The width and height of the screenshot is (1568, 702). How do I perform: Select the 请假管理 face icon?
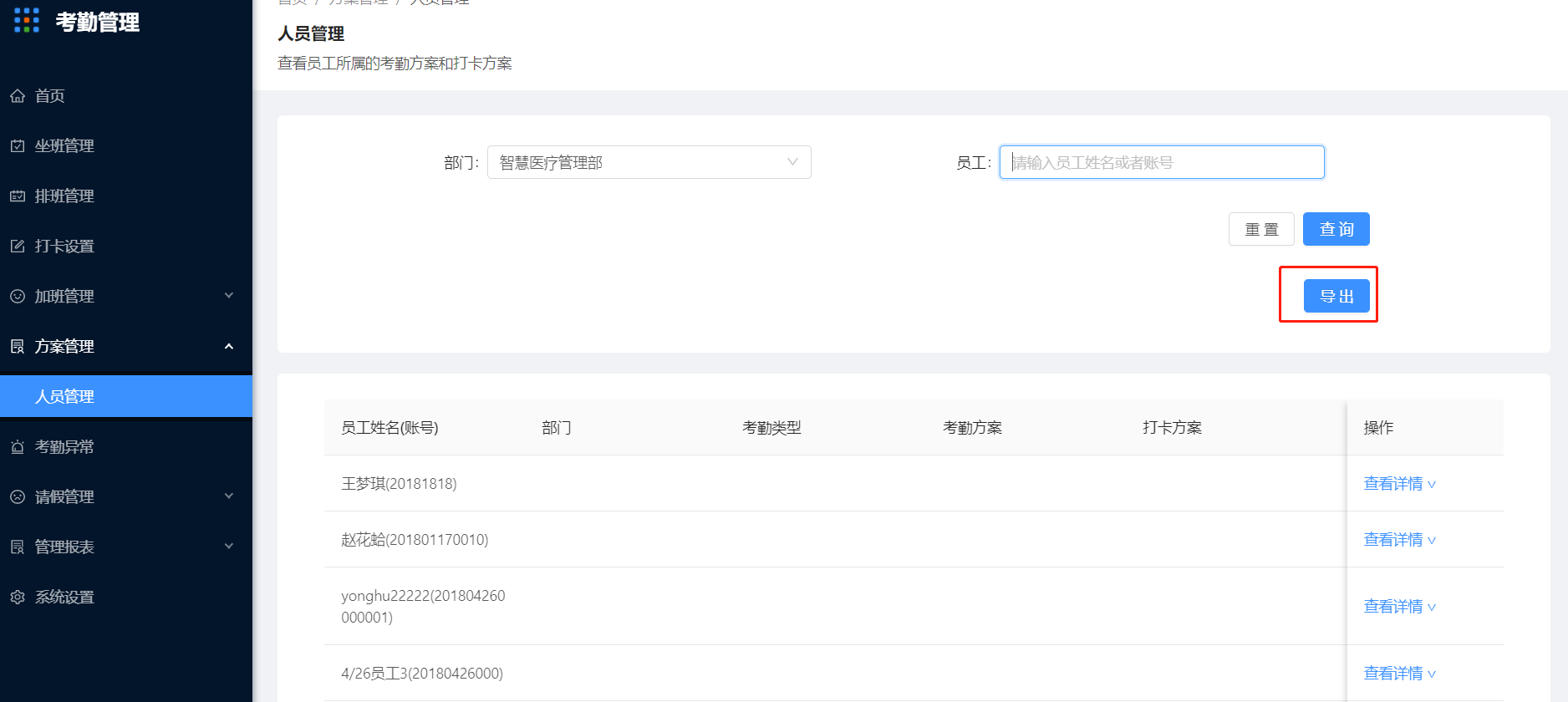coord(18,497)
